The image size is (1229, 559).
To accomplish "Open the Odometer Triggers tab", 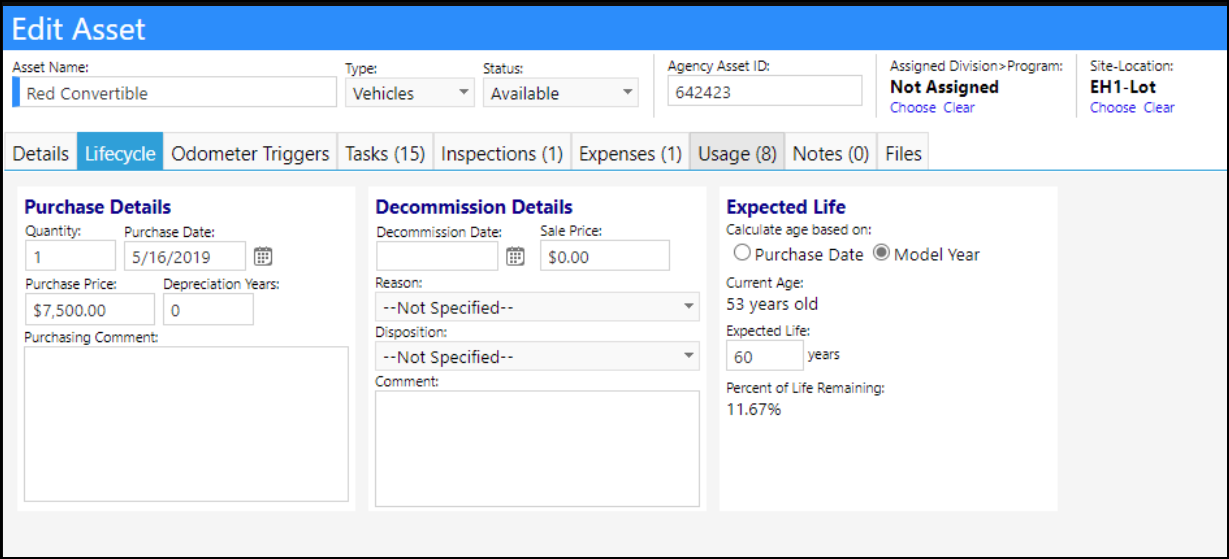I will (250, 154).
